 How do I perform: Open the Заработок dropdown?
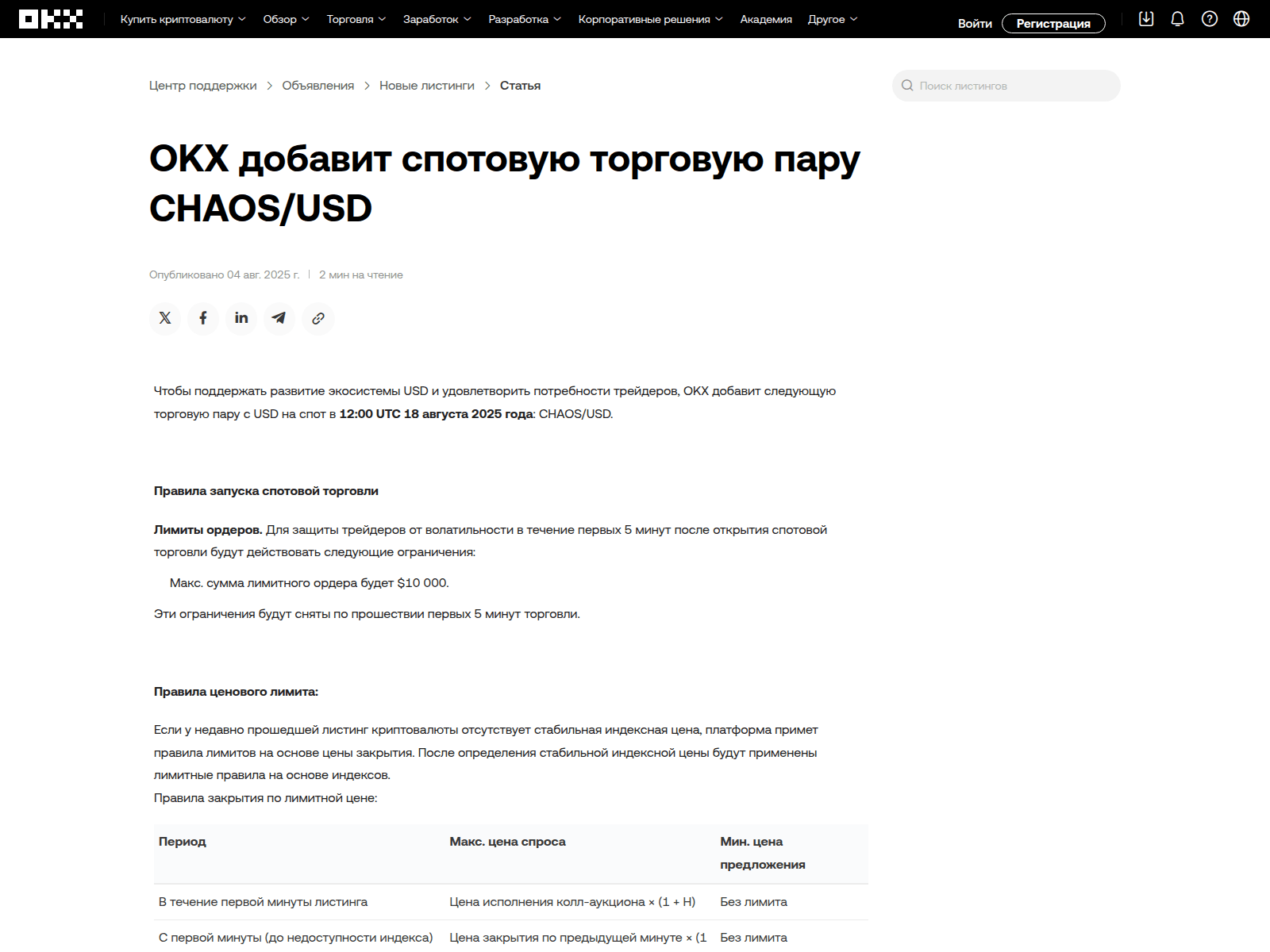click(437, 19)
